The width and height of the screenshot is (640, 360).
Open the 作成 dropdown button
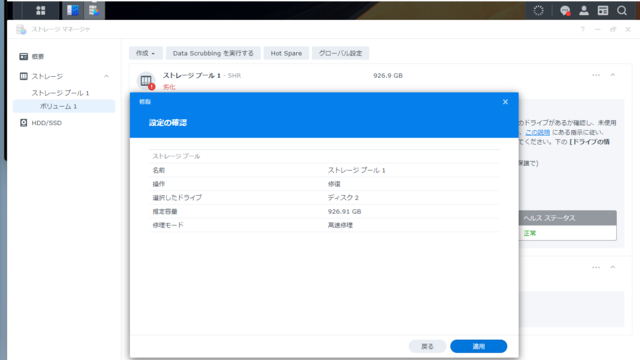coord(146,53)
